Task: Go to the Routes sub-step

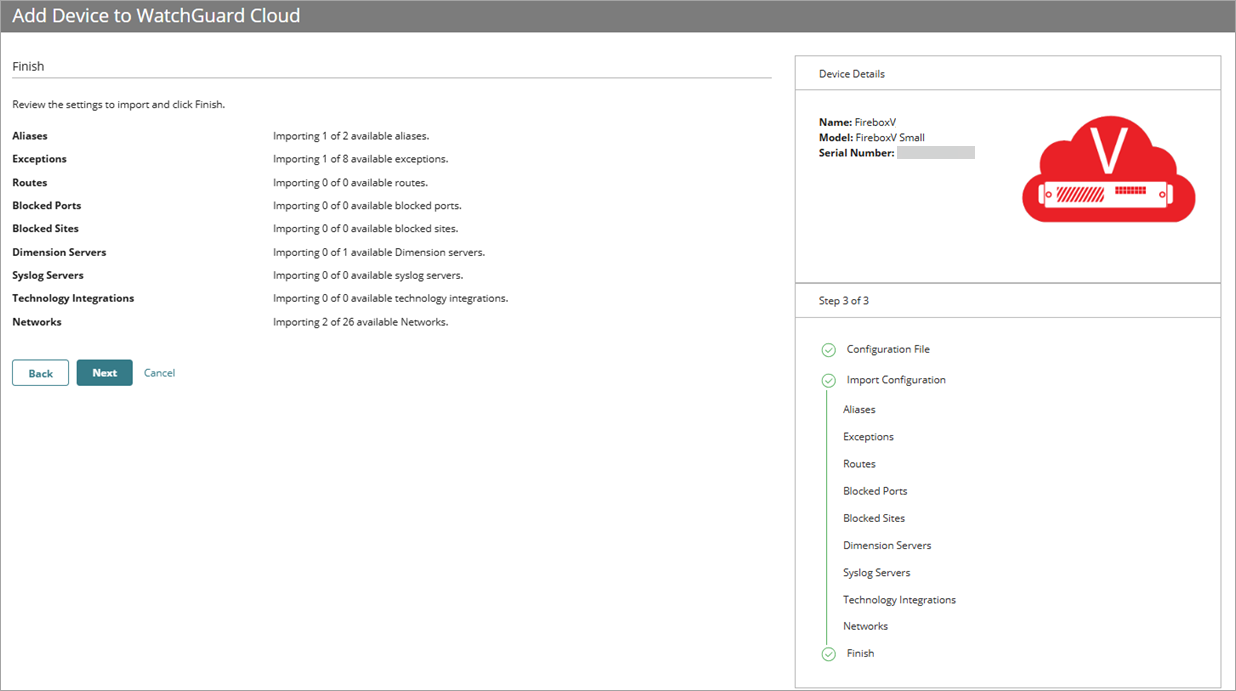Action: coord(859,464)
